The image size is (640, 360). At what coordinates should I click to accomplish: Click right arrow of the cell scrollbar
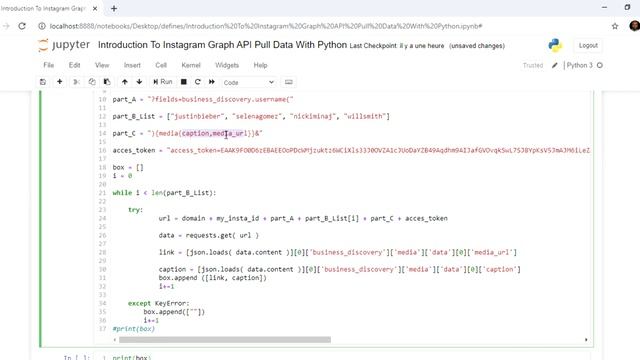coord(586,340)
